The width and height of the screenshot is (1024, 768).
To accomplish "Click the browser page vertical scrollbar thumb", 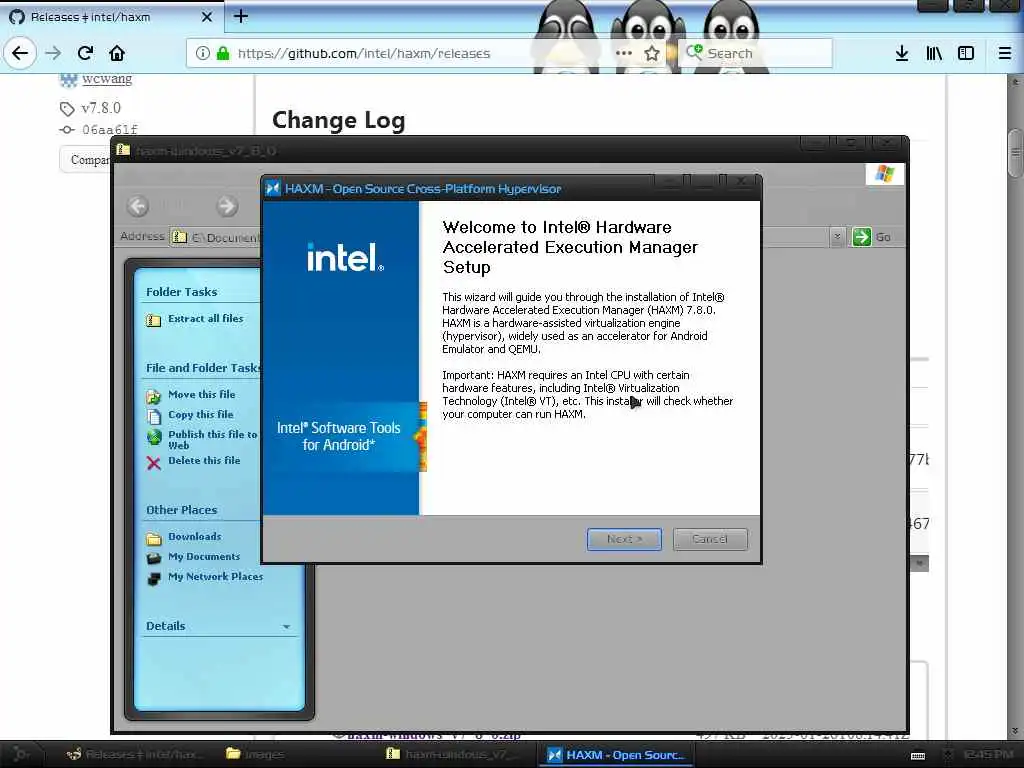I will pyautogui.click(x=1015, y=153).
